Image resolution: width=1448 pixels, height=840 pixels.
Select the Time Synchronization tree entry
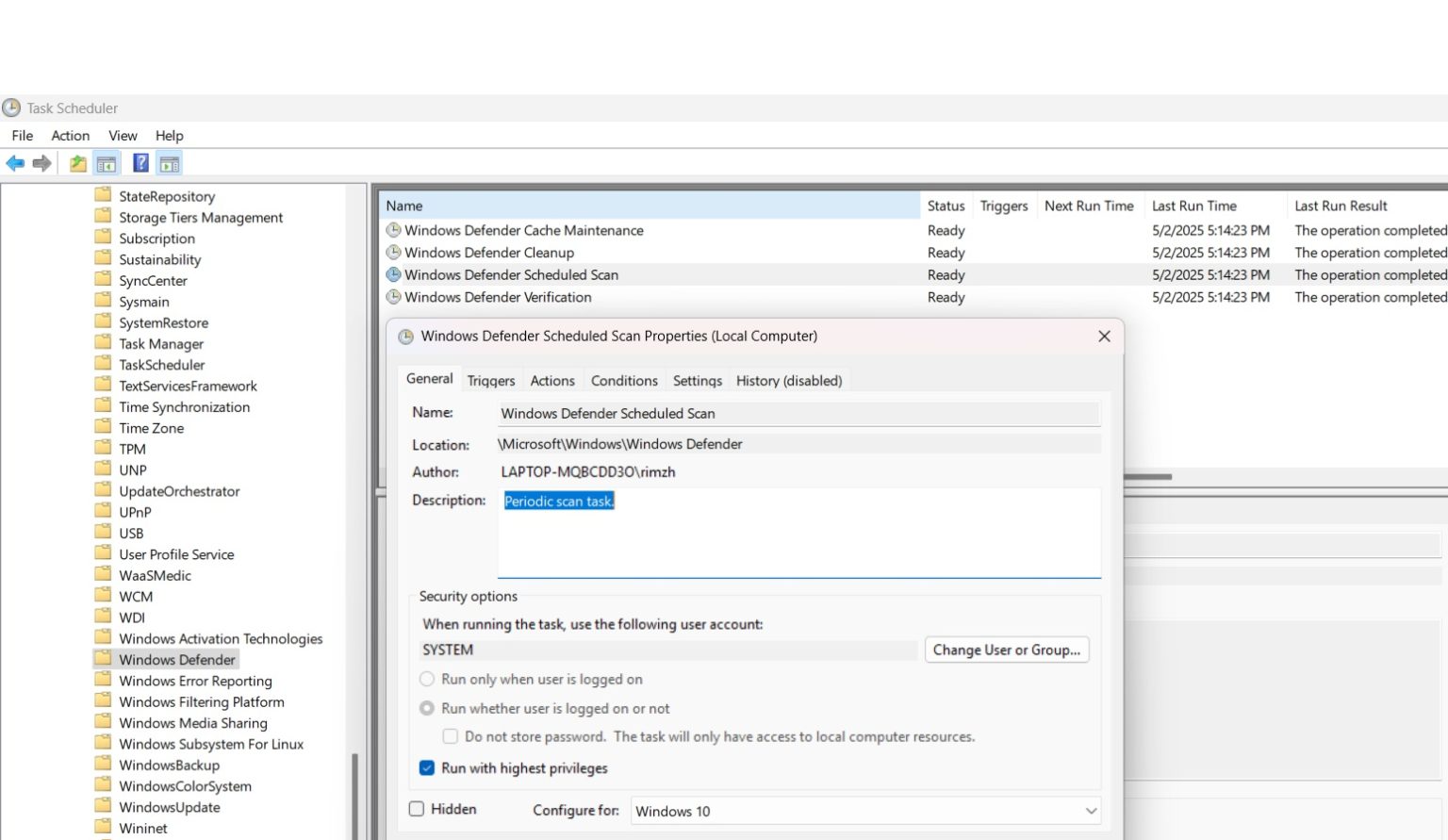[x=185, y=406]
